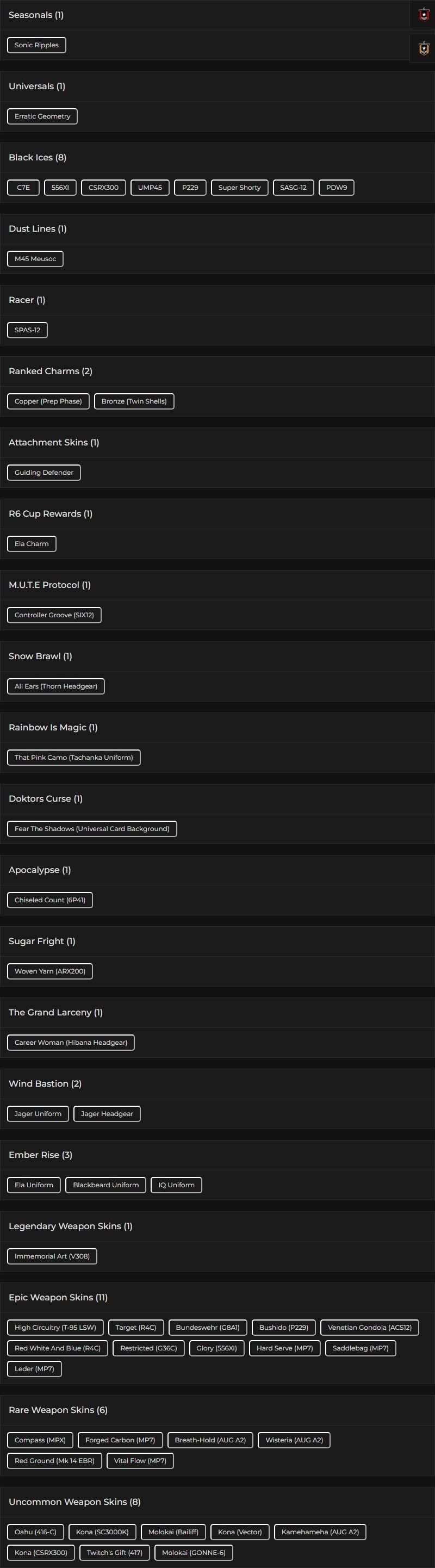Viewport: 435px width, 1568px height.
Task: Click the red ranked charm banner icon
Action: point(424,15)
